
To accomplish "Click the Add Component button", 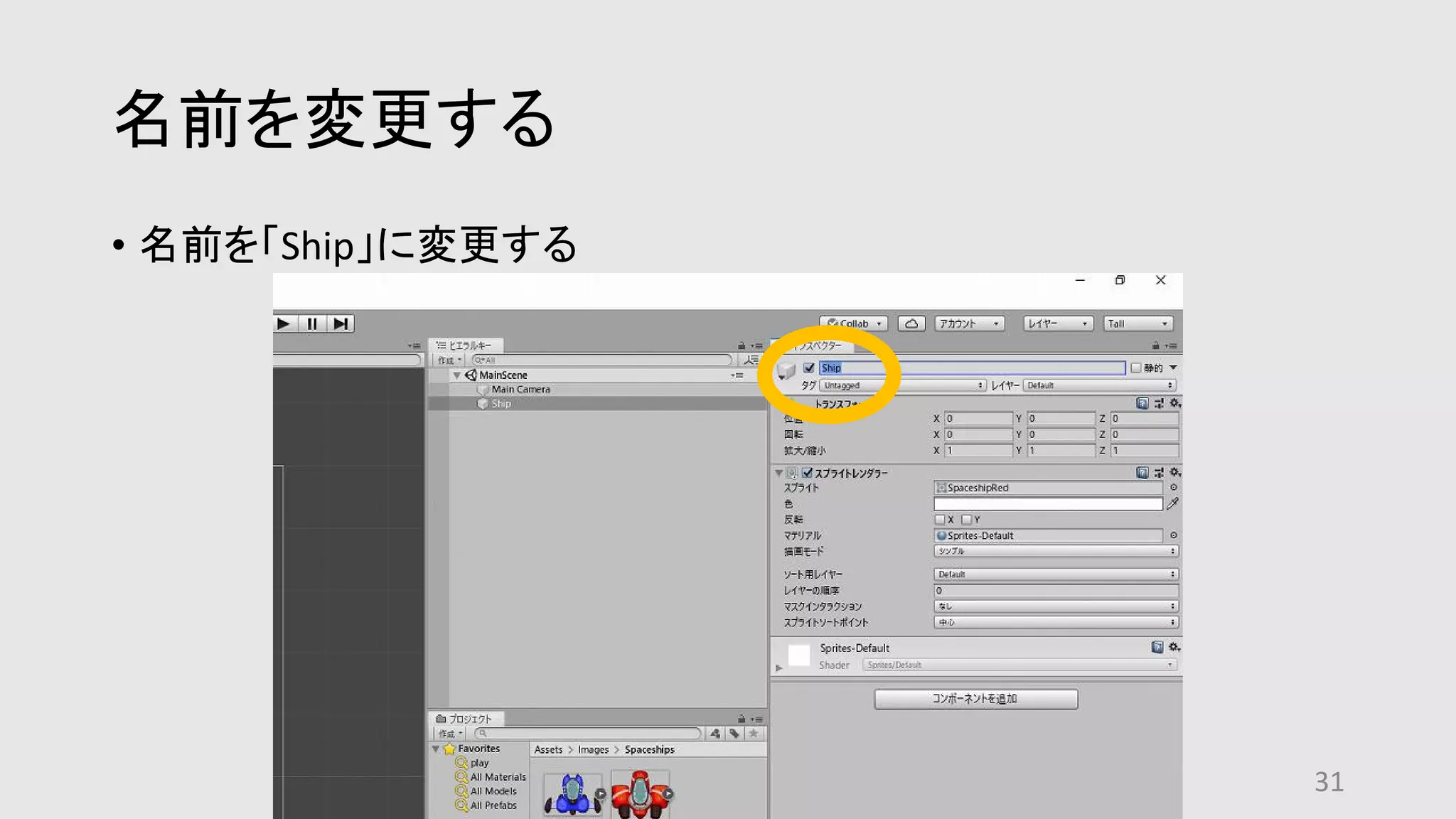I will pos(975,699).
